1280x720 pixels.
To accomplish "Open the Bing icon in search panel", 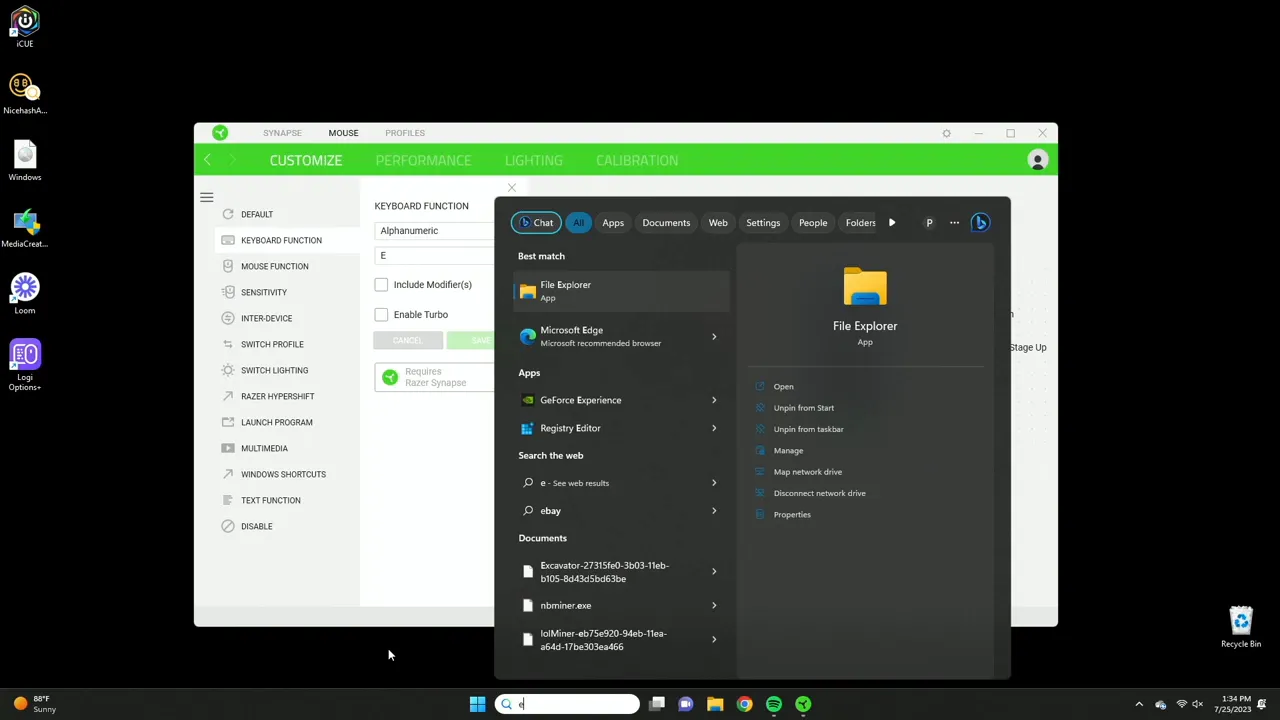I will 980,223.
